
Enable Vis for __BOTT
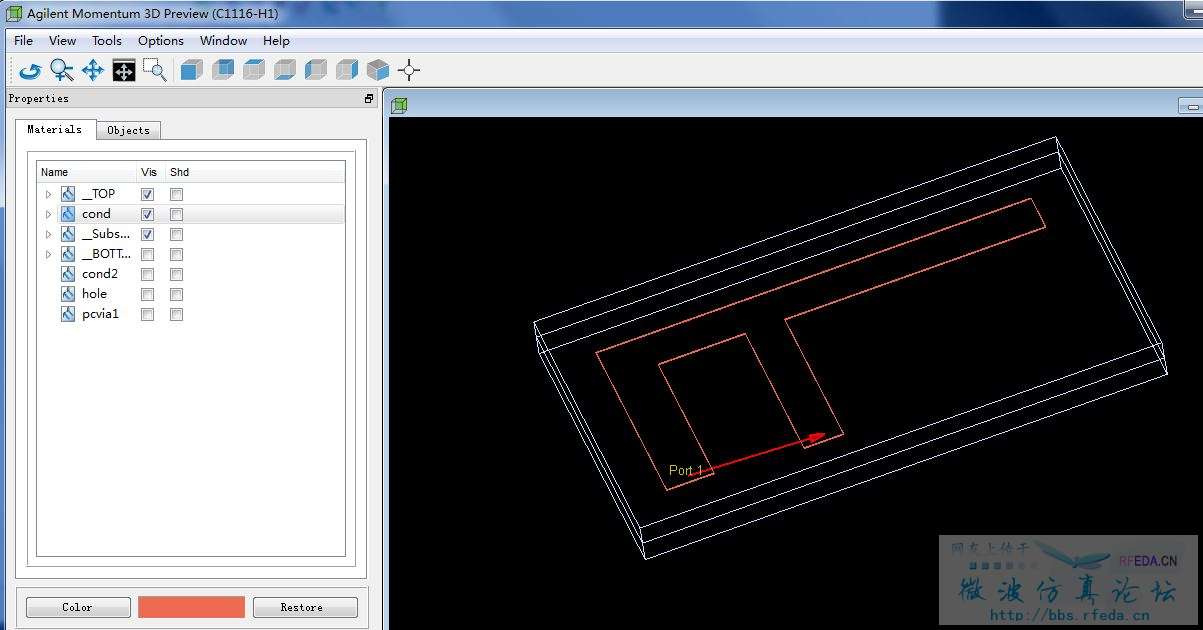[147, 254]
